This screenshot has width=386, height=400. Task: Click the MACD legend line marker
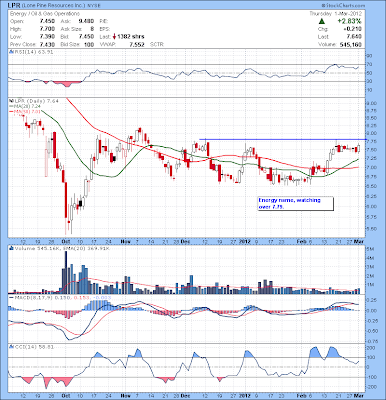(x=11, y=297)
